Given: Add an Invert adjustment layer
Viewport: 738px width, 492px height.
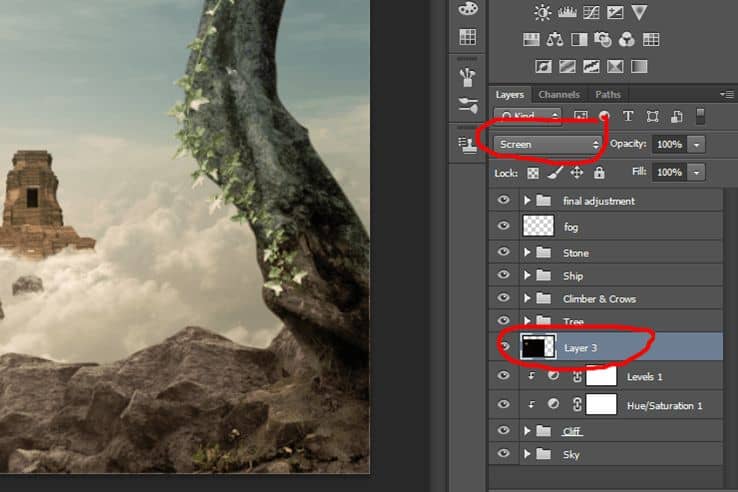Looking at the screenshot, I should click(543, 66).
